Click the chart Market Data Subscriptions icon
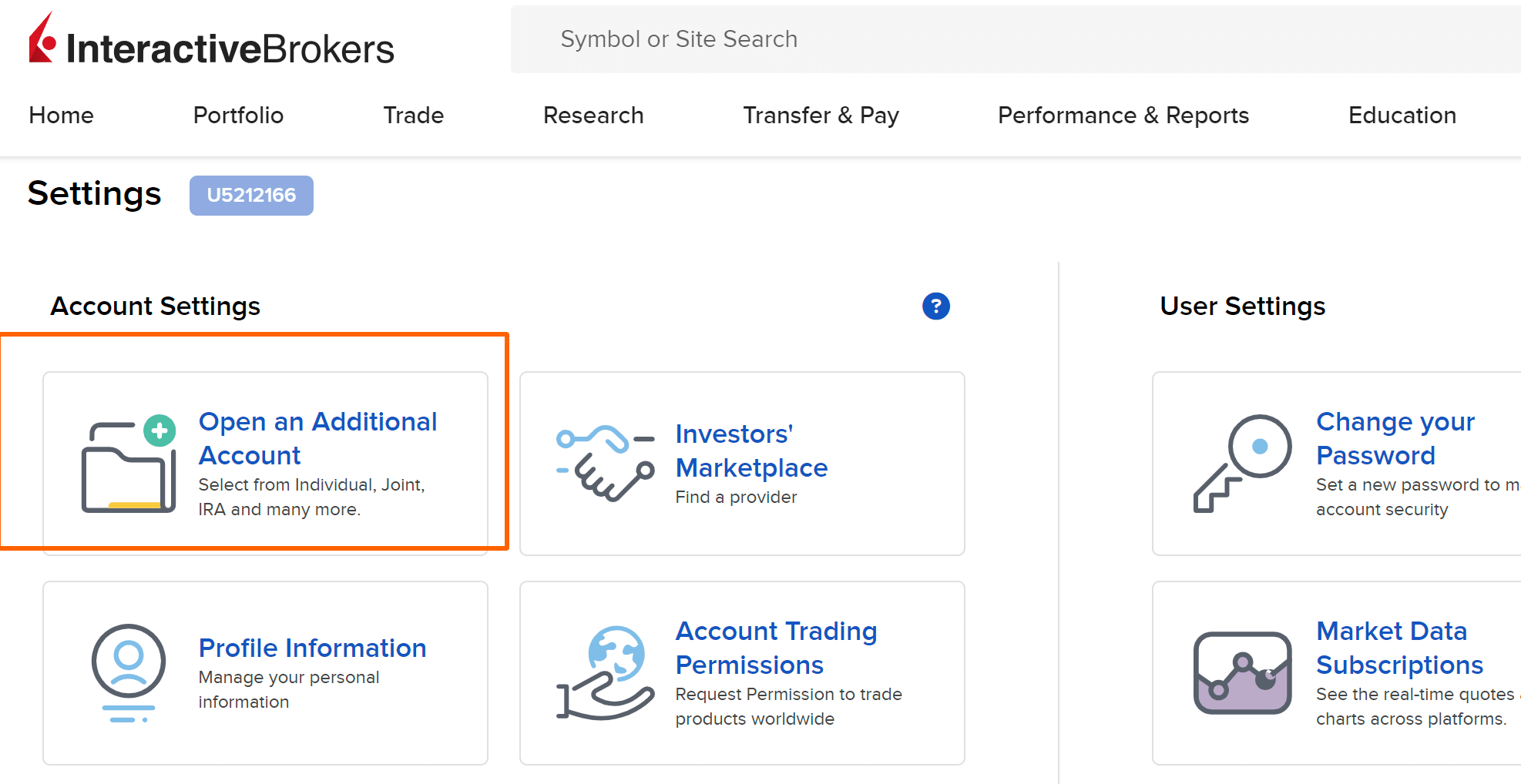 (1242, 673)
